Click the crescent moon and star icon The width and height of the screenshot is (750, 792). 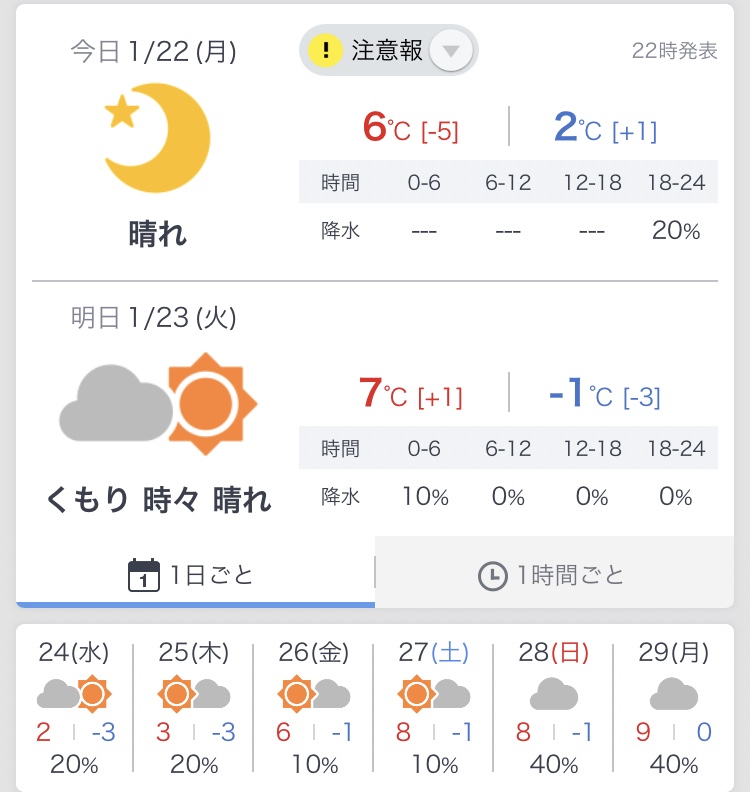pyautogui.click(x=158, y=138)
